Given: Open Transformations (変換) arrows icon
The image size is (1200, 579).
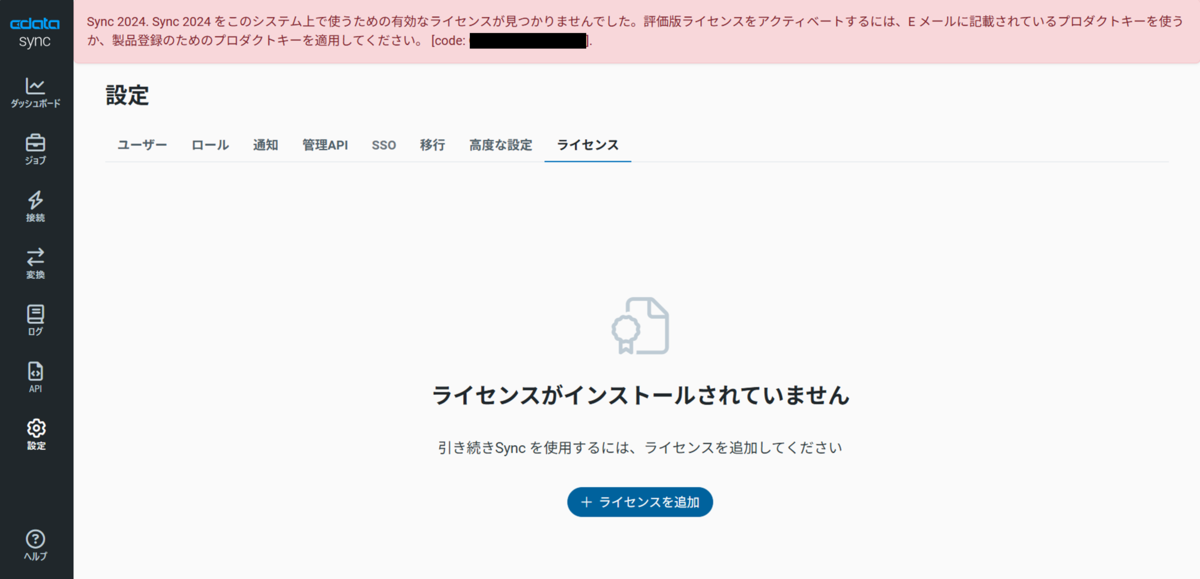Looking at the screenshot, I should pyautogui.click(x=36, y=264).
